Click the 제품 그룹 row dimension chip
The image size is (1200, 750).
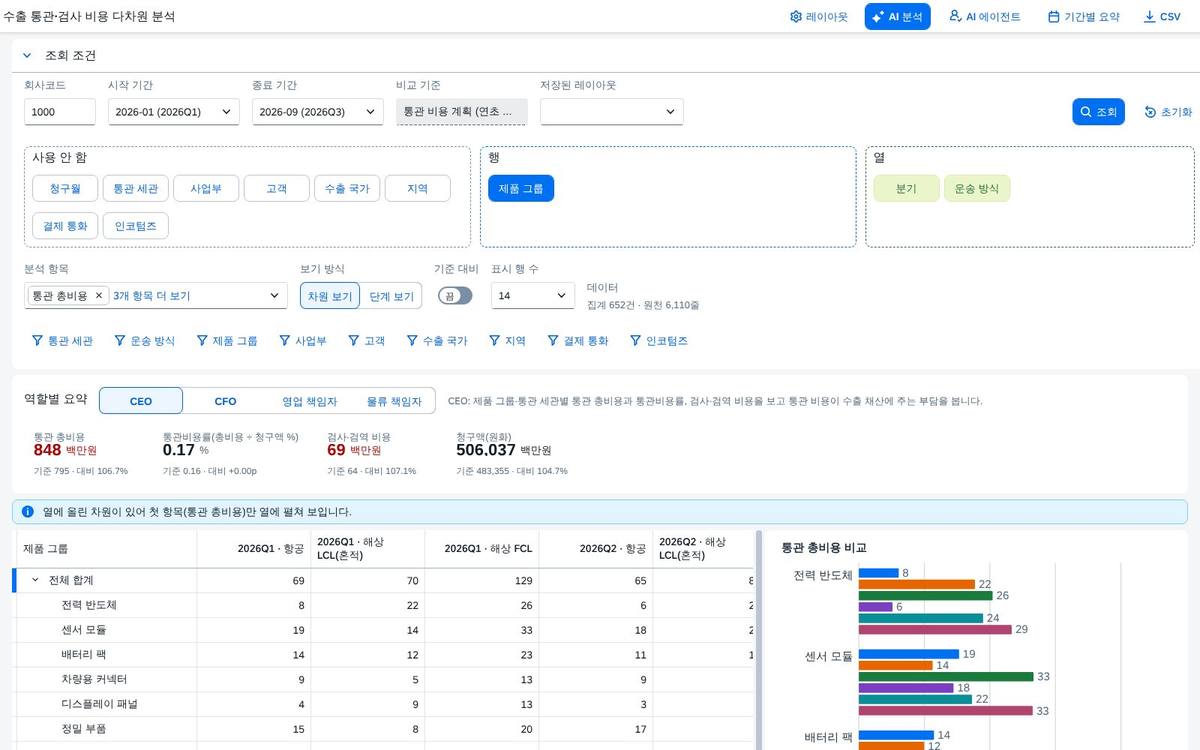(x=521, y=188)
